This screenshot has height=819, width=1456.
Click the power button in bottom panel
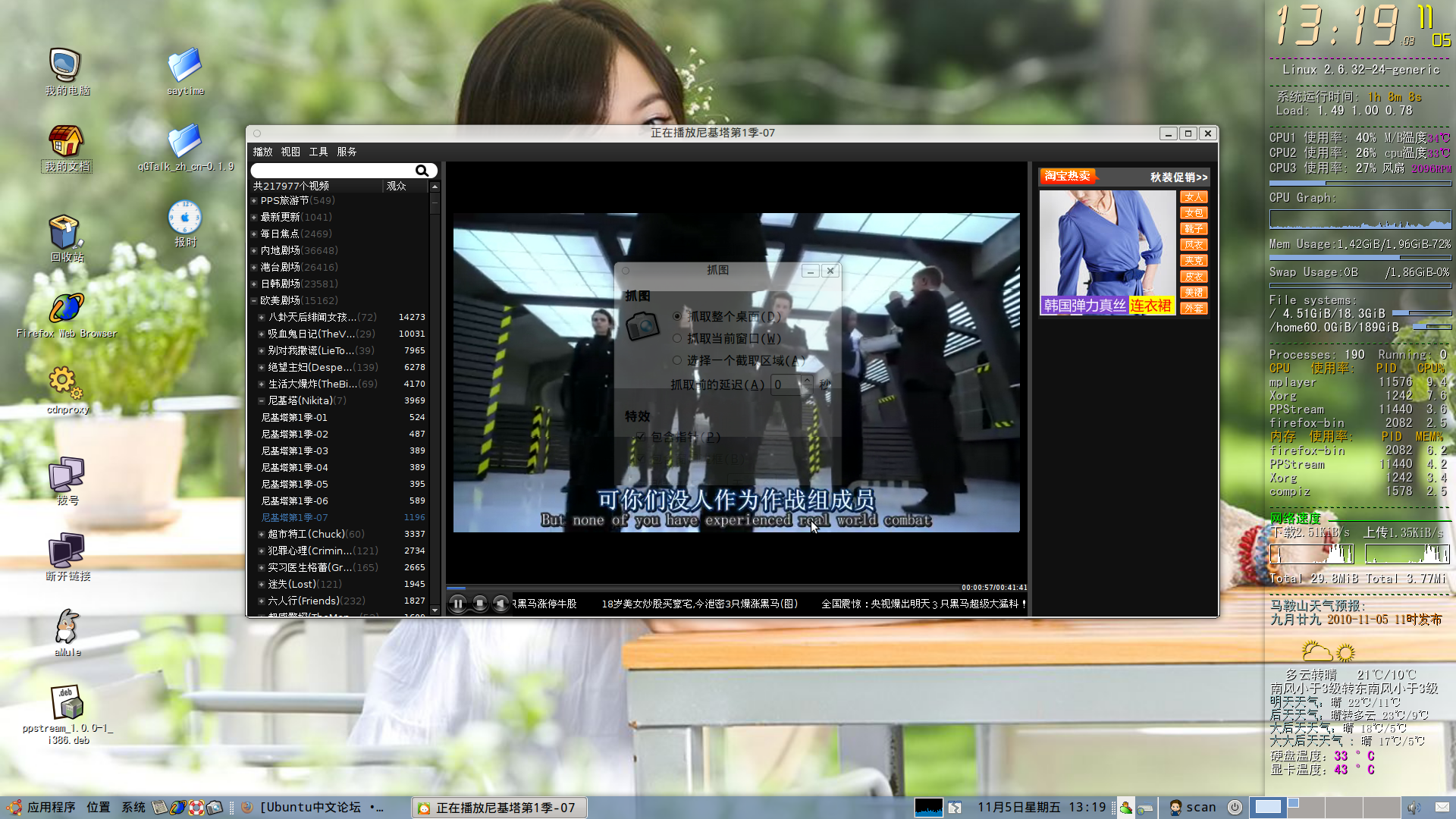(1235, 808)
